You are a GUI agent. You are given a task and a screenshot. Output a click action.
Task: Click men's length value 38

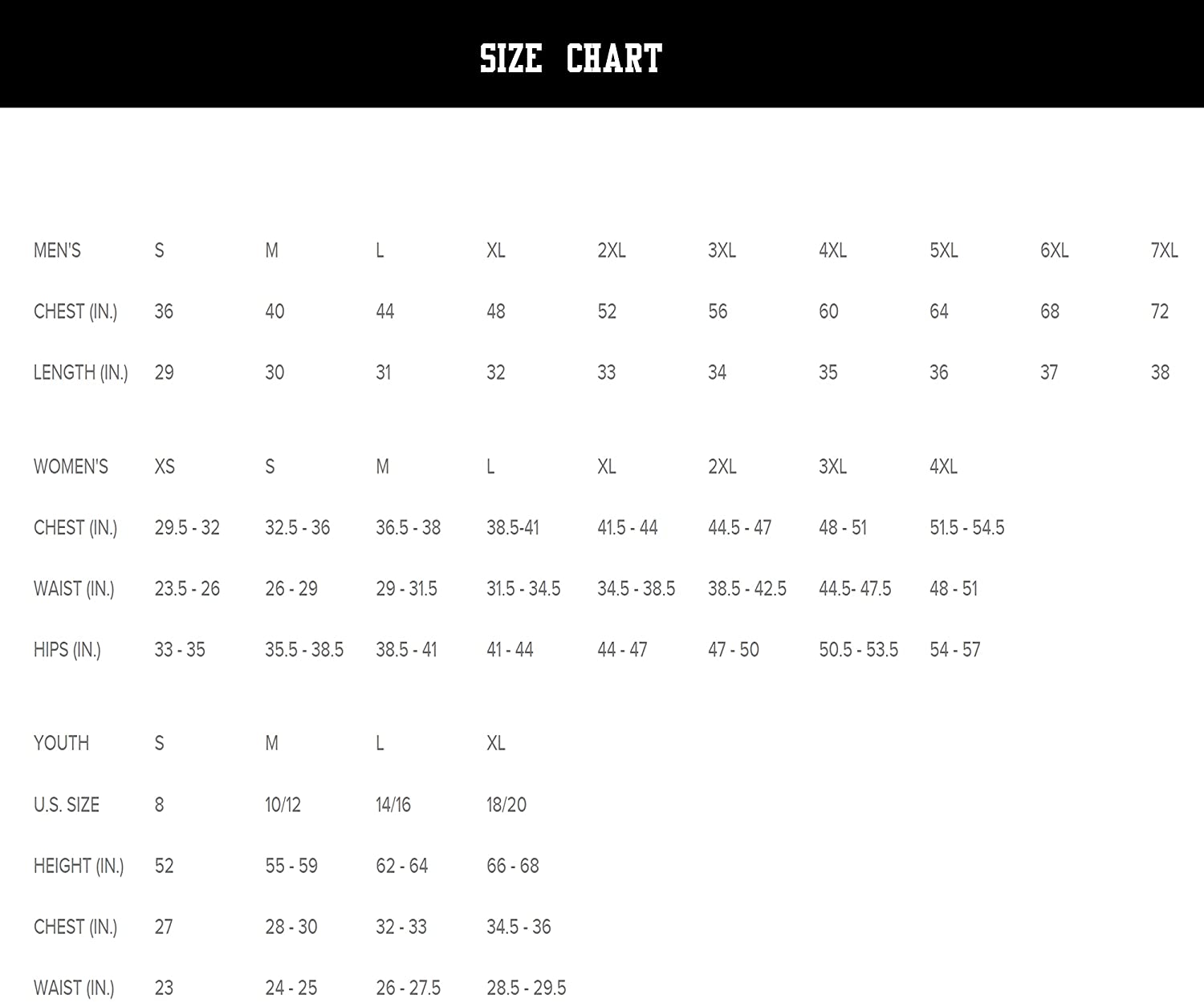(1160, 372)
